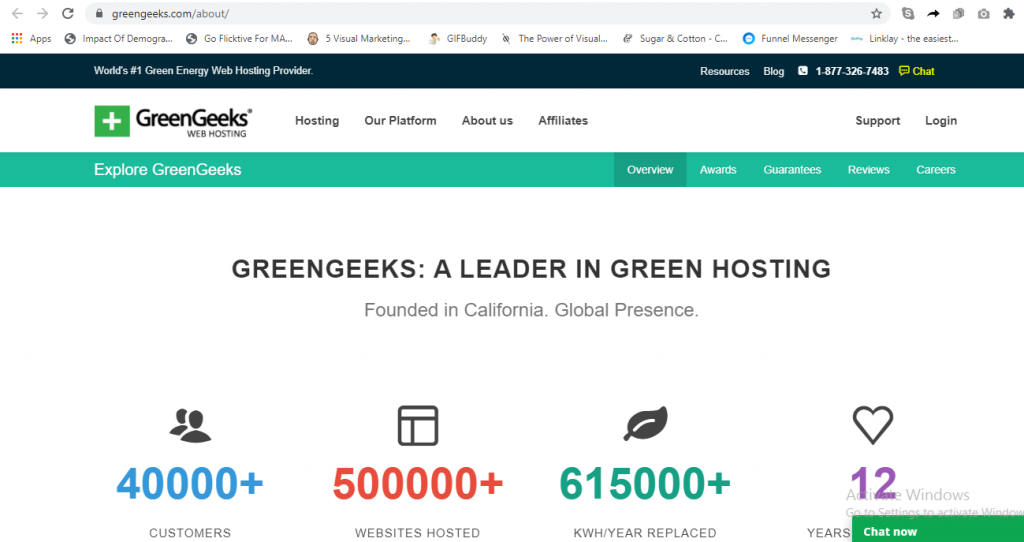Image resolution: width=1024 pixels, height=542 pixels.
Task: Open the Resources link in top bar
Action: (x=725, y=71)
